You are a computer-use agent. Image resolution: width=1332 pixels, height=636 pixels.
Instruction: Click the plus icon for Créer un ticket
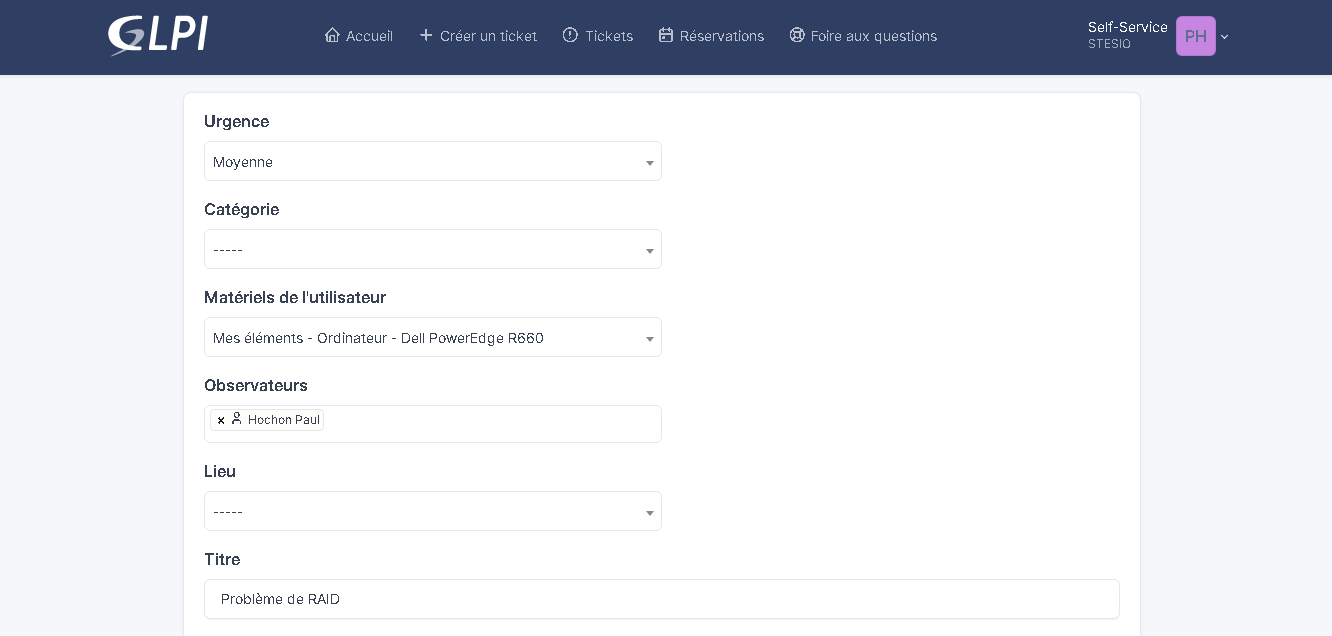click(426, 35)
